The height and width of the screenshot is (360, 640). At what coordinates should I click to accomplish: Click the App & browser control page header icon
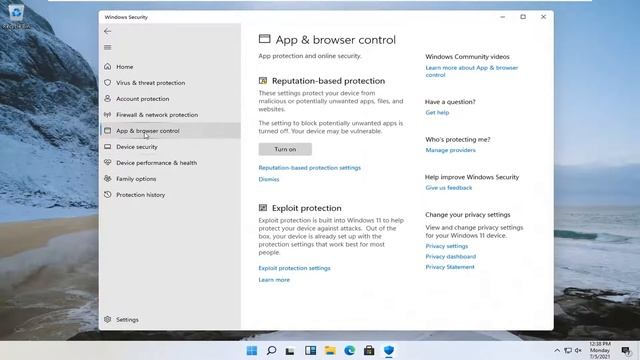(264, 39)
